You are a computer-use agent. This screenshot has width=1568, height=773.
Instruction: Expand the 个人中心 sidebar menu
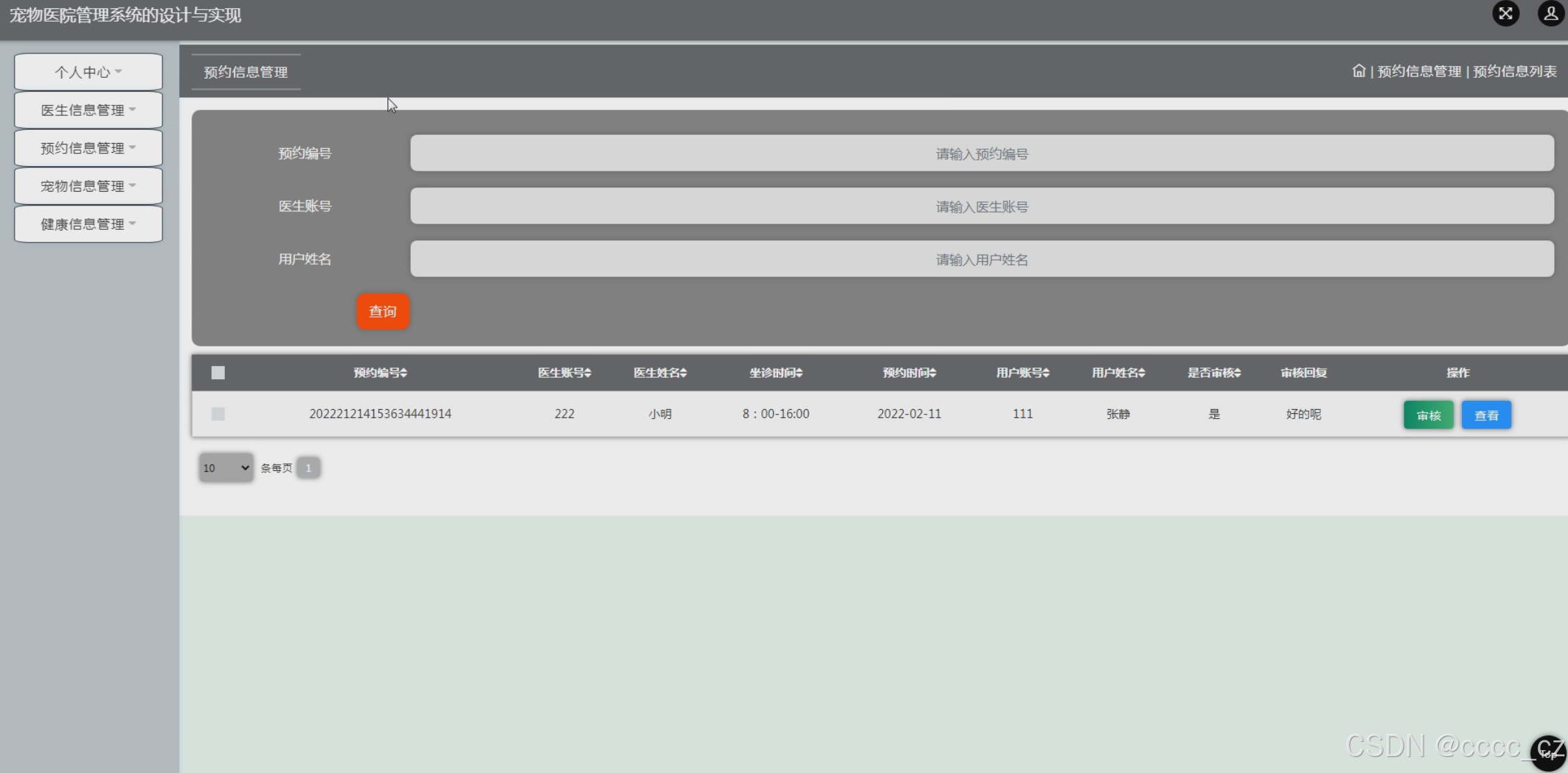(x=88, y=72)
